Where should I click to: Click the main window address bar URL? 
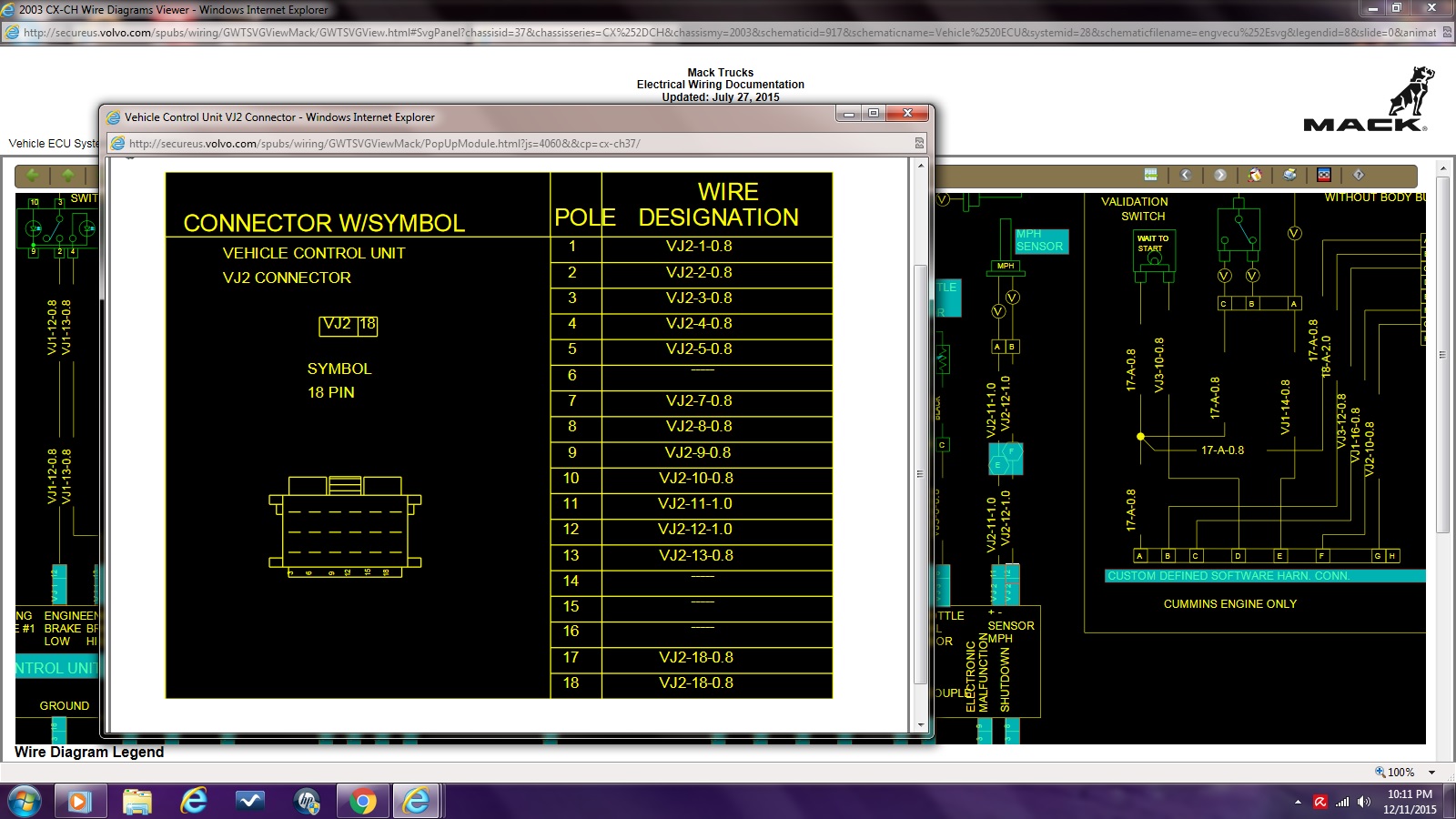(730, 33)
